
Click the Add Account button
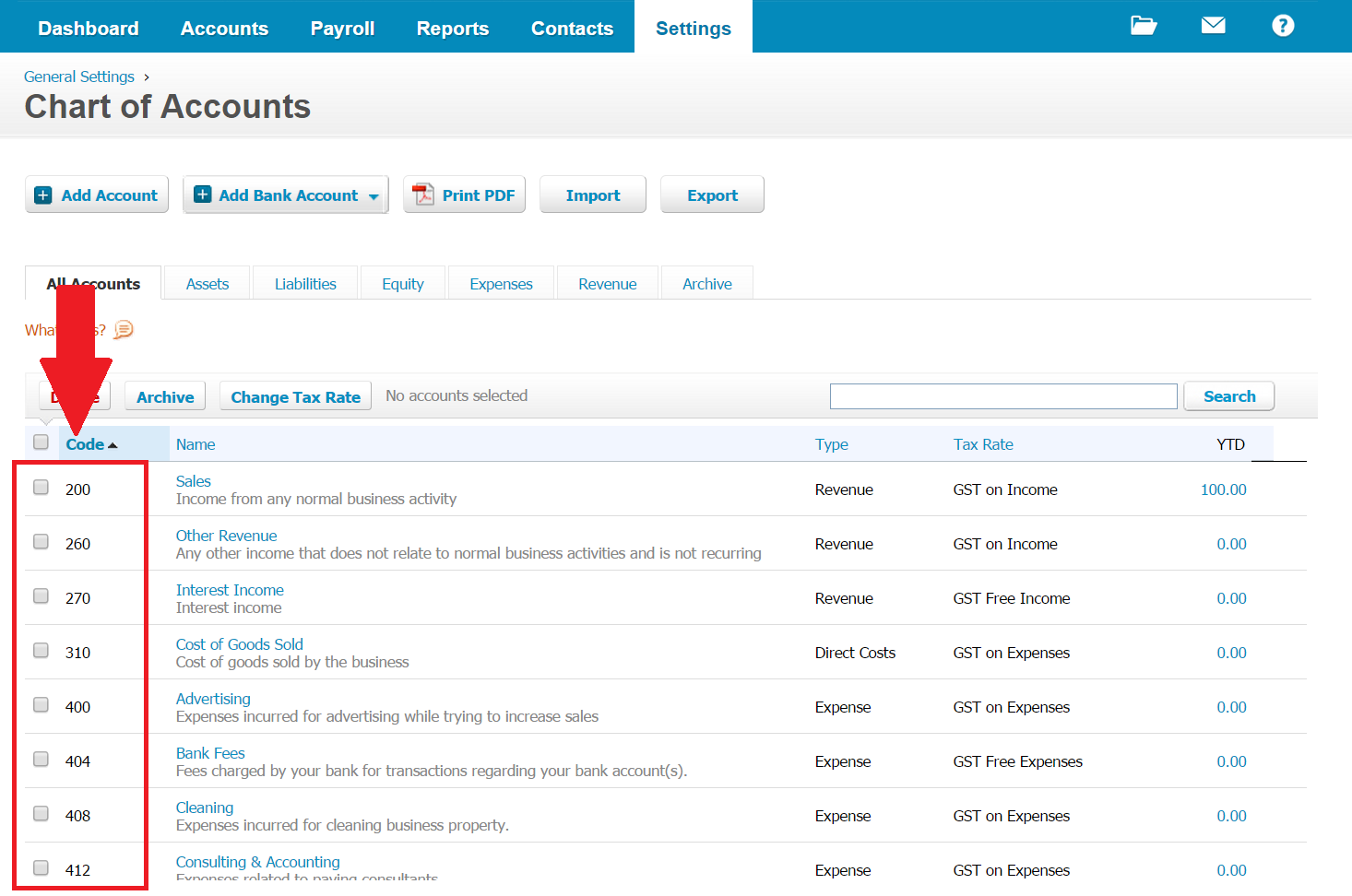coord(97,195)
